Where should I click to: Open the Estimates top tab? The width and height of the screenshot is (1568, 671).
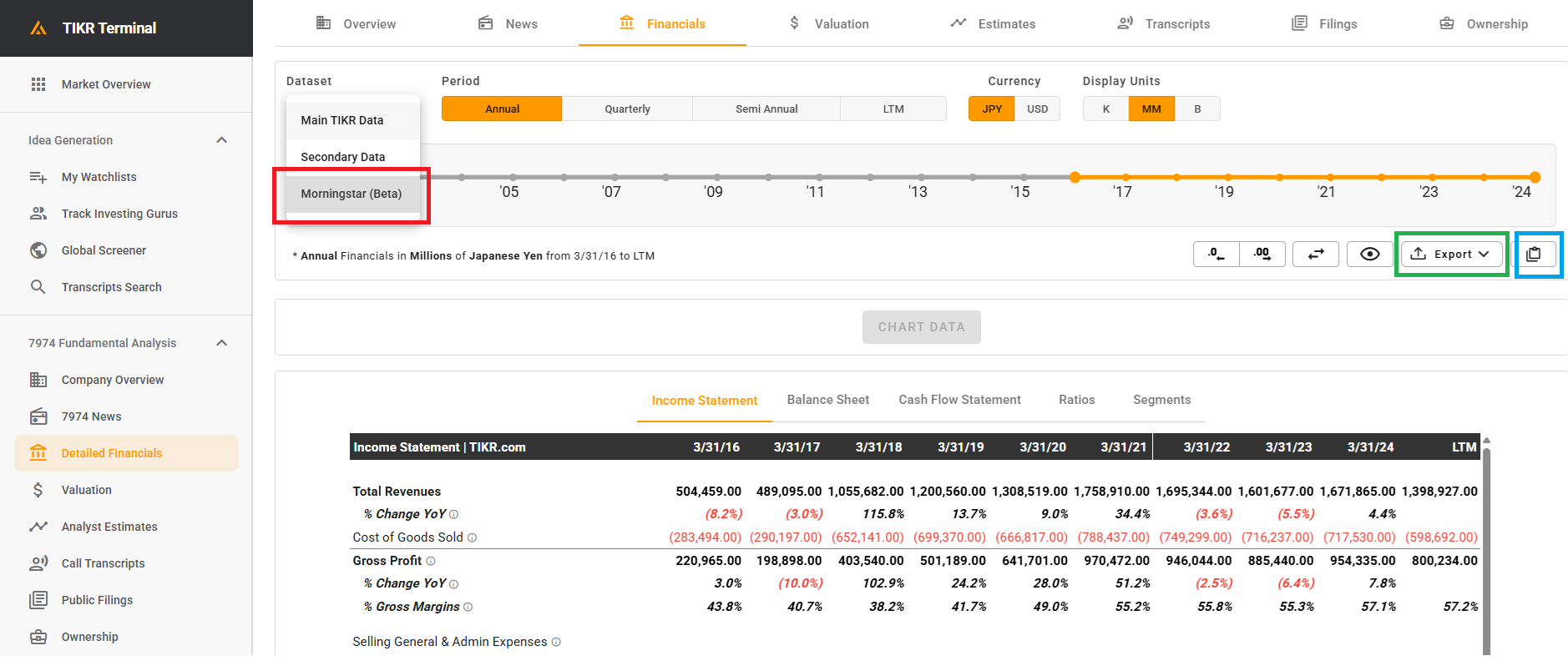coord(993,24)
